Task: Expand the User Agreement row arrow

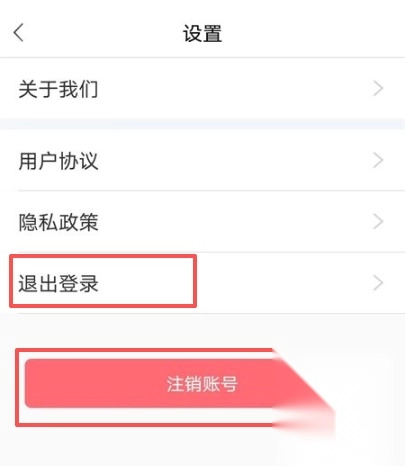Action: pyautogui.click(x=378, y=161)
